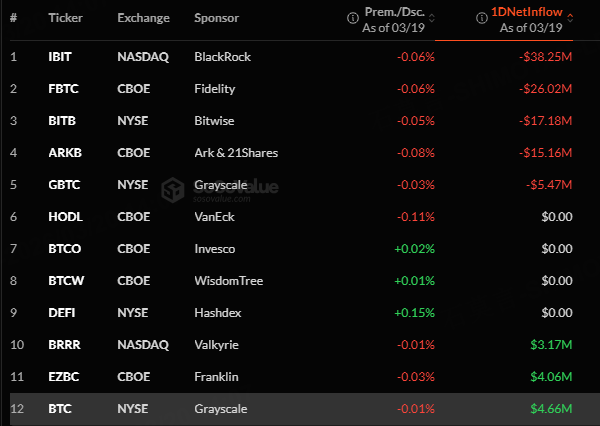Image resolution: width=600 pixels, height=426 pixels.
Task: Click the BTCW ticker
Action: [x=63, y=281]
